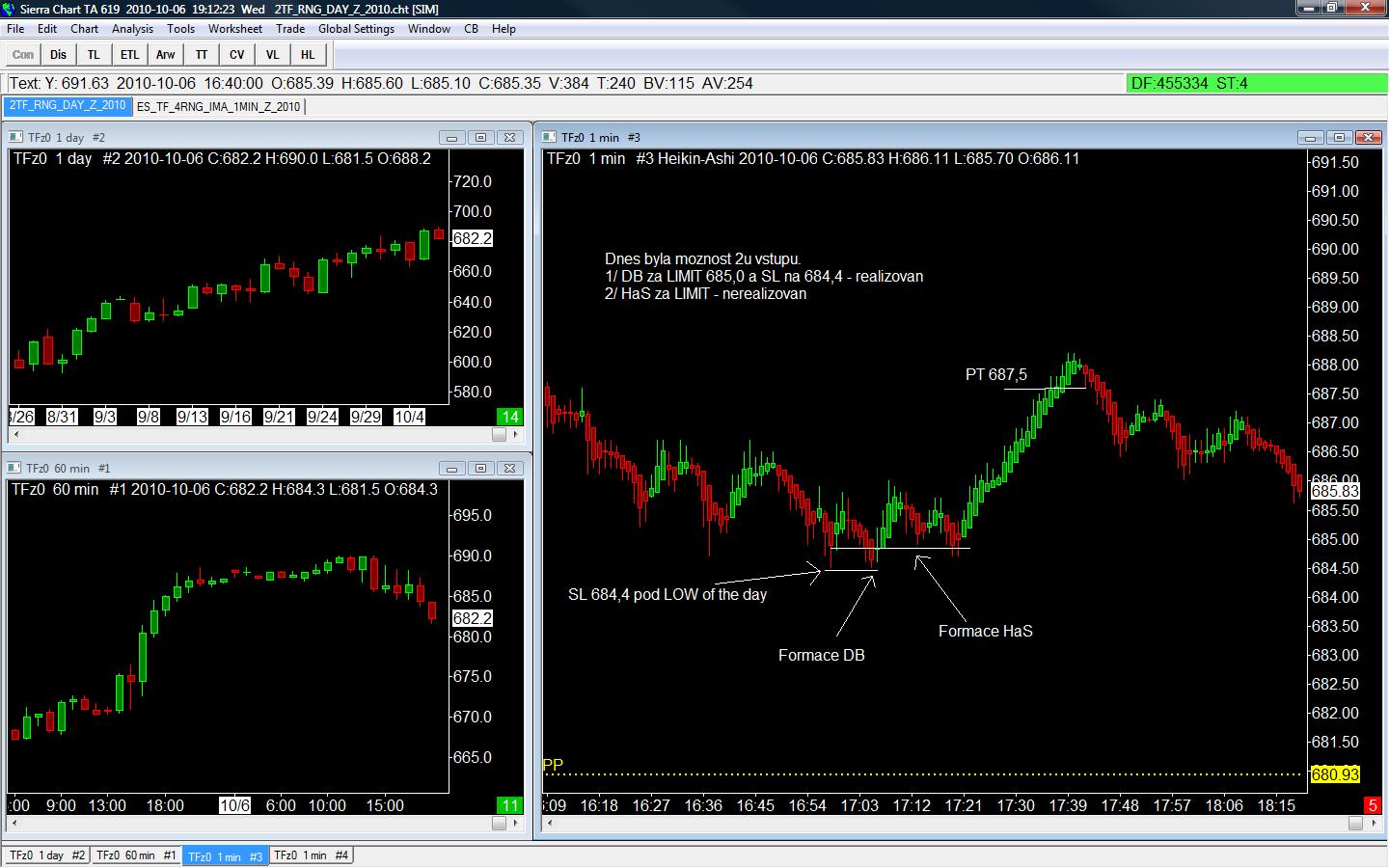Screen dimensions: 1389x868
Task: Click the Con connect toolbar button
Action: click(x=22, y=55)
